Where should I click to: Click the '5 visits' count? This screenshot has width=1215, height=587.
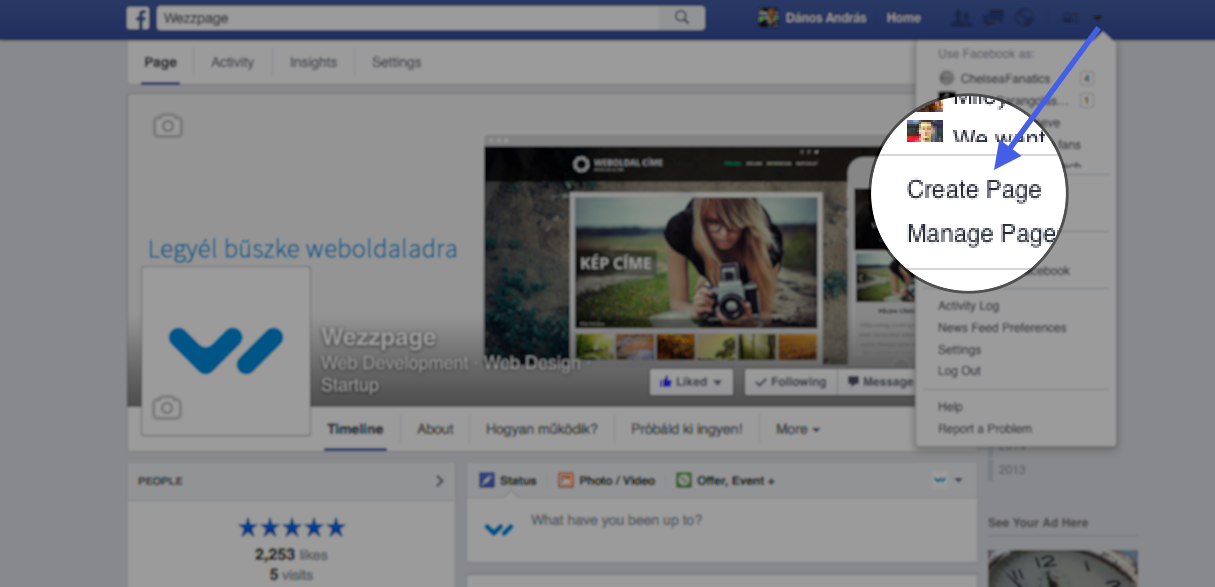291,575
